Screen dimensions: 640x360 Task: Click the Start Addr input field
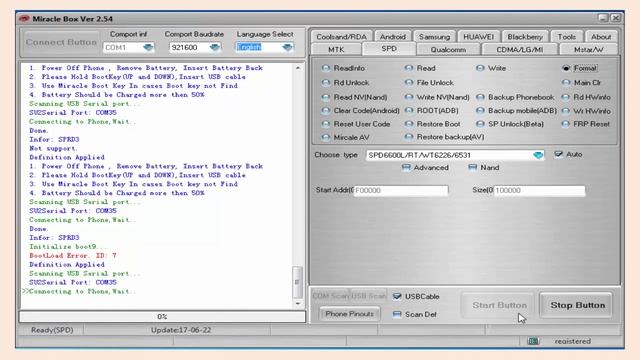pos(401,191)
